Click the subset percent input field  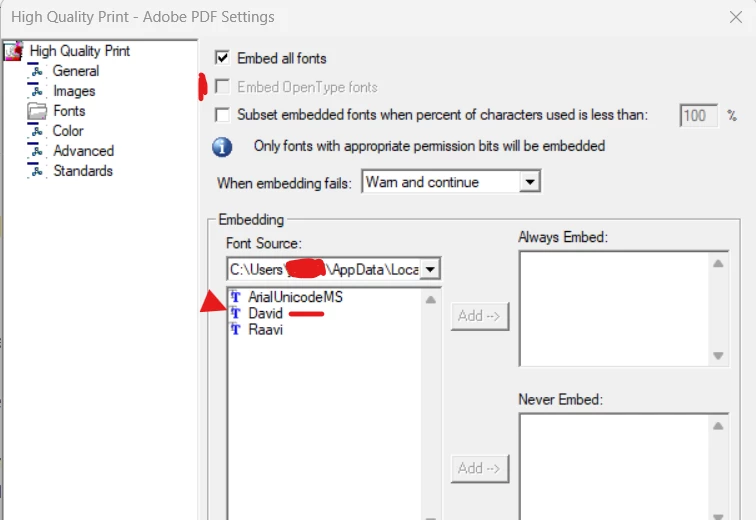698,116
